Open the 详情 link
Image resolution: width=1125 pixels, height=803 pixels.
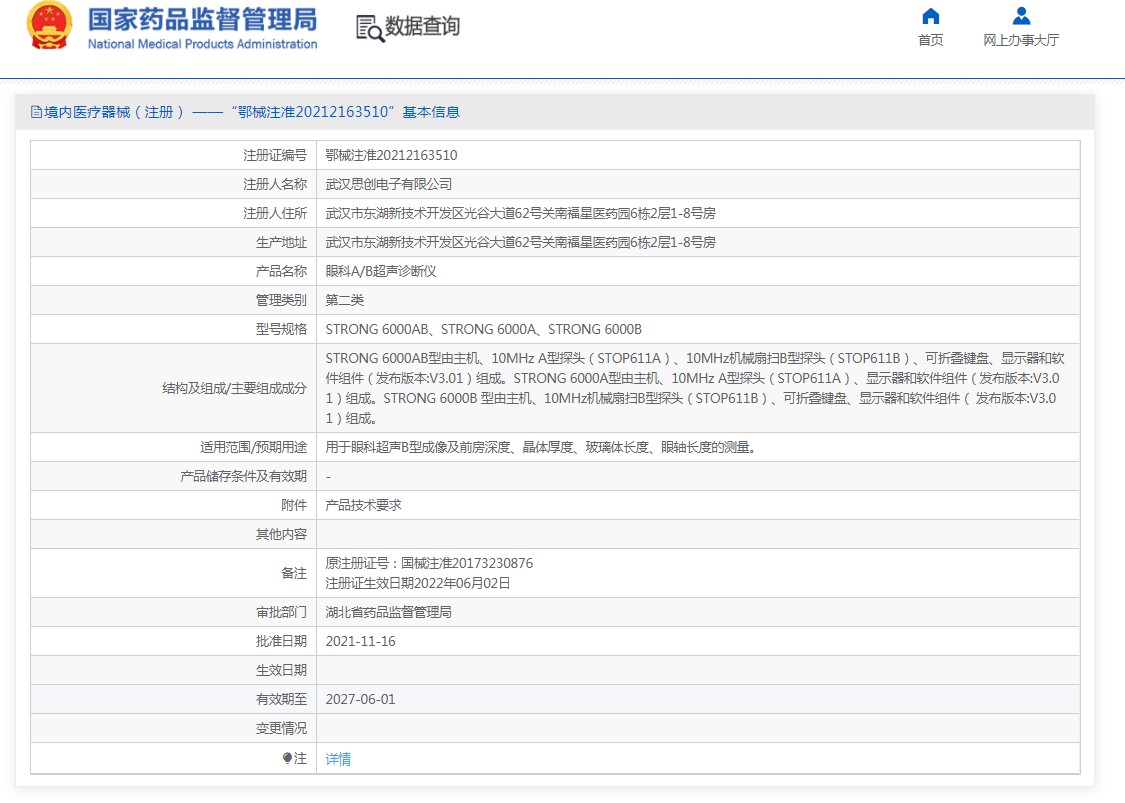pos(338,759)
